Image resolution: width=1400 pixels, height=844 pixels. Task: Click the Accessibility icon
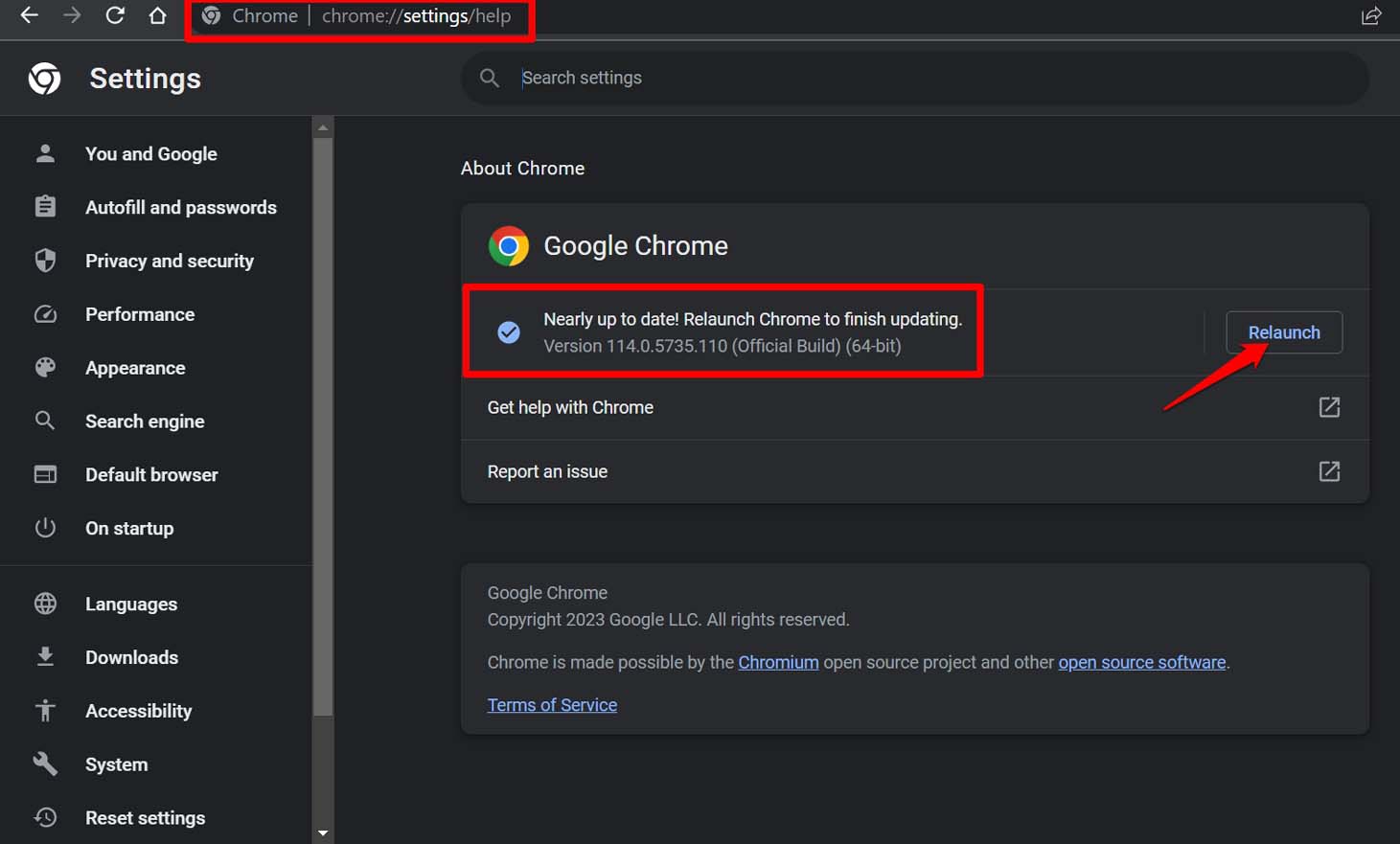click(x=45, y=710)
